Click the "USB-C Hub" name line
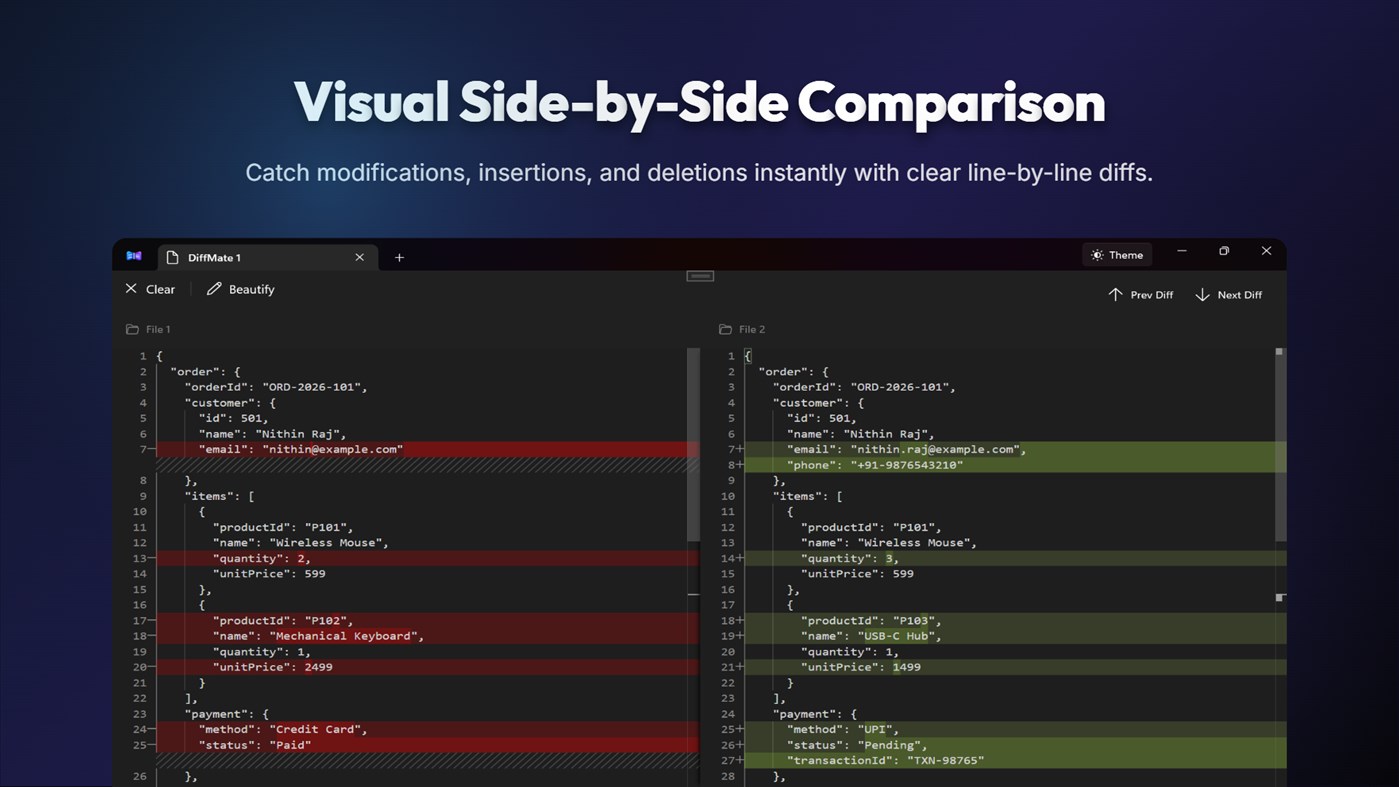 [x=1015, y=636]
